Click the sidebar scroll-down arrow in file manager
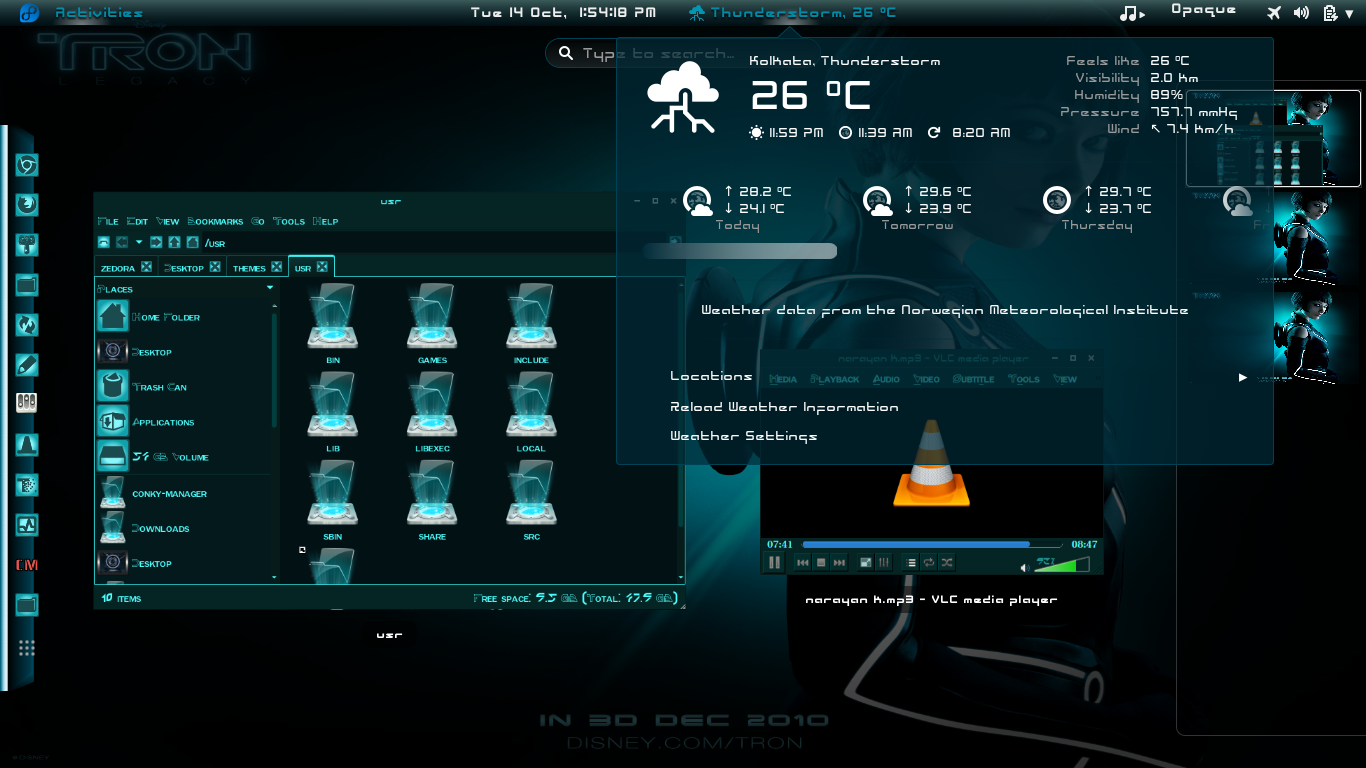Viewport: 1366px width, 768px height. [x=274, y=577]
